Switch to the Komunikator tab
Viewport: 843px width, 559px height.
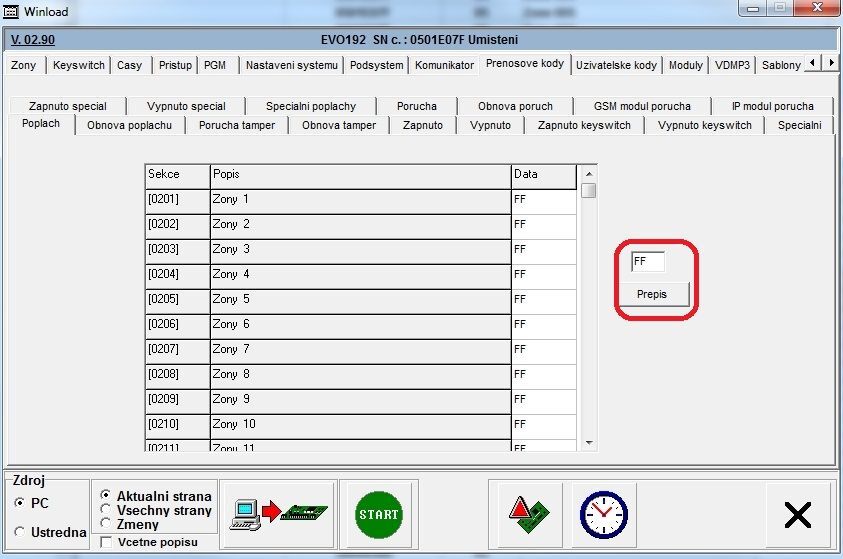(x=444, y=65)
